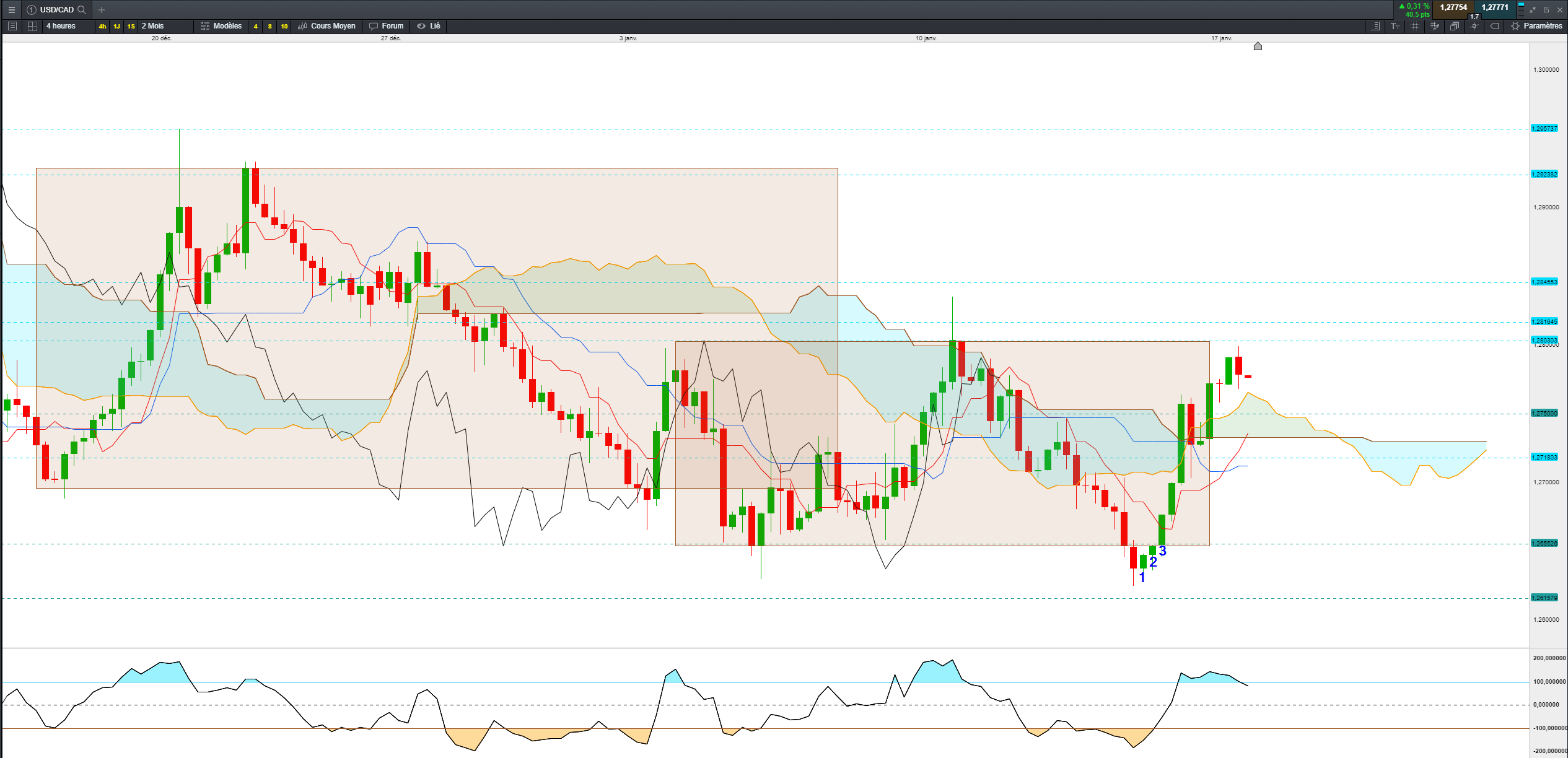Select the 1,295737 horizontal level label

[x=1544, y=129]
